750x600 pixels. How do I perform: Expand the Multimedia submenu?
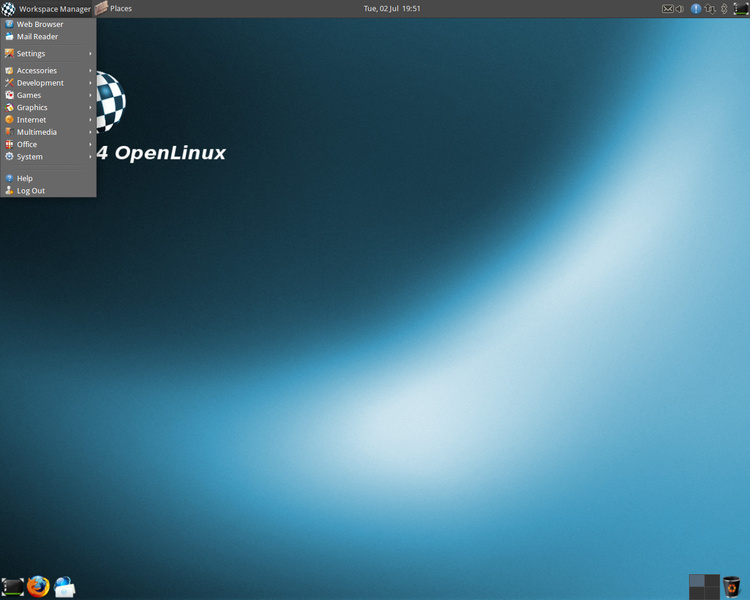[48, 132]
